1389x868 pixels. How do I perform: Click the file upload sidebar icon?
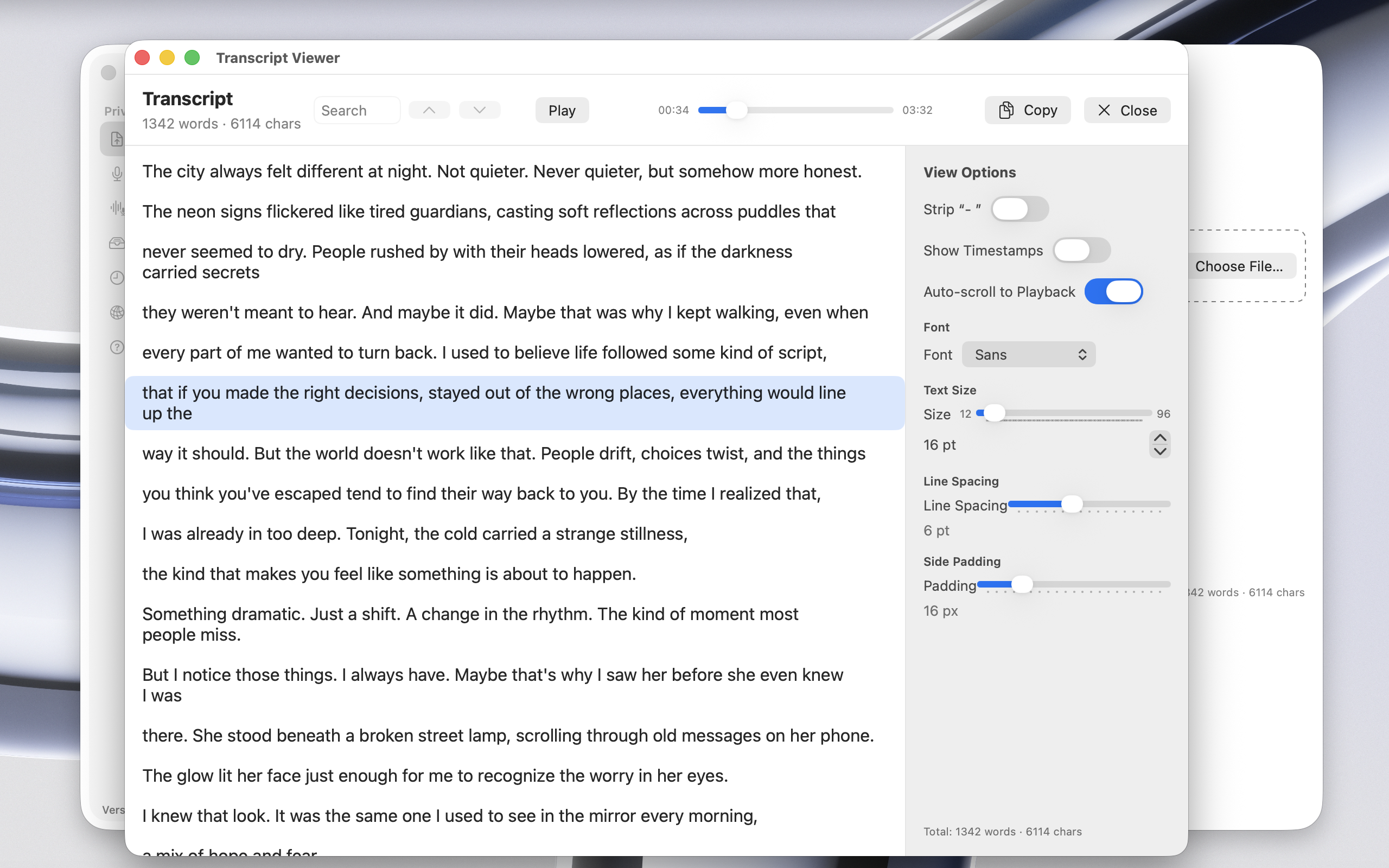[117, 139]
